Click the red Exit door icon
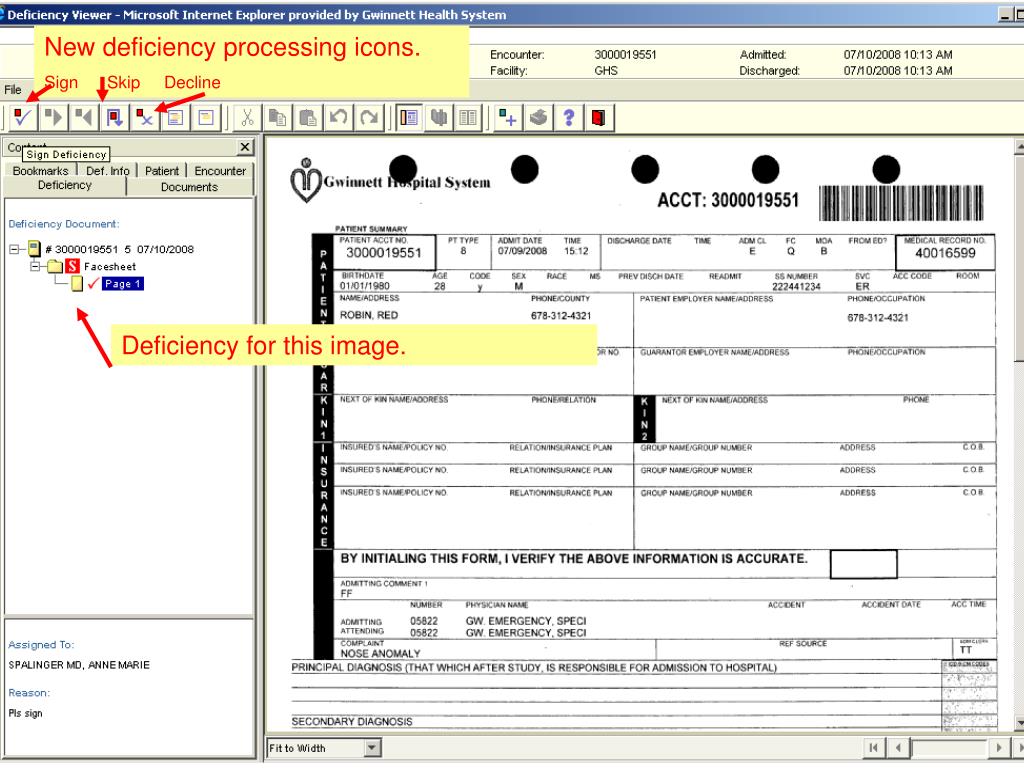 599,118
